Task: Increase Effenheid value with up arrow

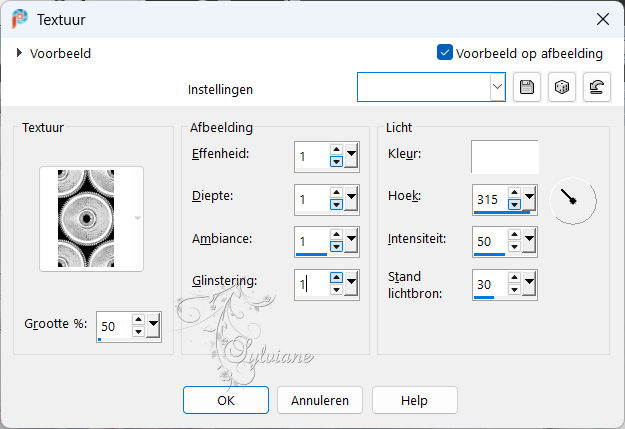Action: pos(336,150)
